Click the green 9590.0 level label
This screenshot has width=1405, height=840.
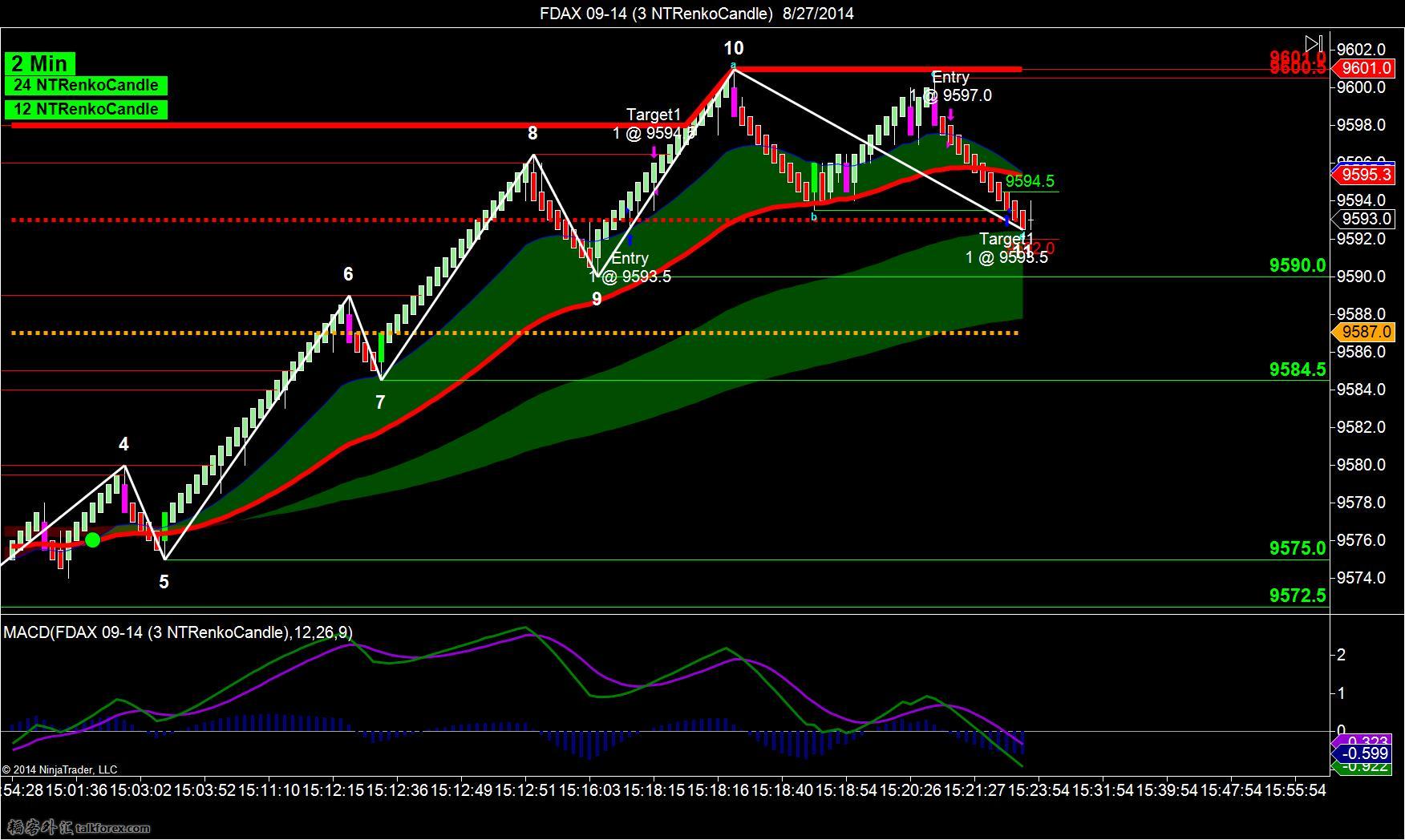[x=1298, y=265]
